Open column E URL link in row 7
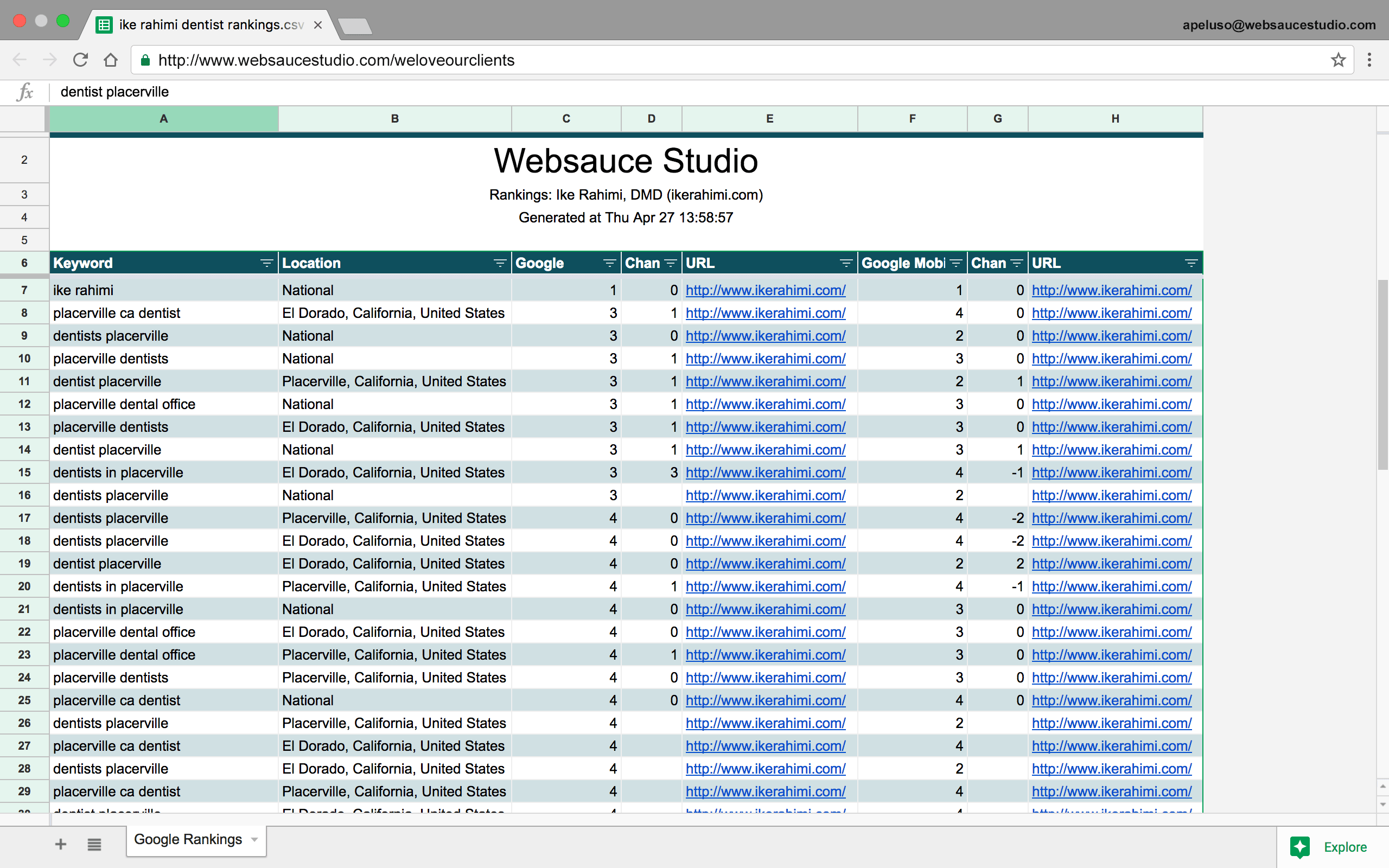This screenshot has width=1389, height=868. pyautogui.click(x=765, y=290)
